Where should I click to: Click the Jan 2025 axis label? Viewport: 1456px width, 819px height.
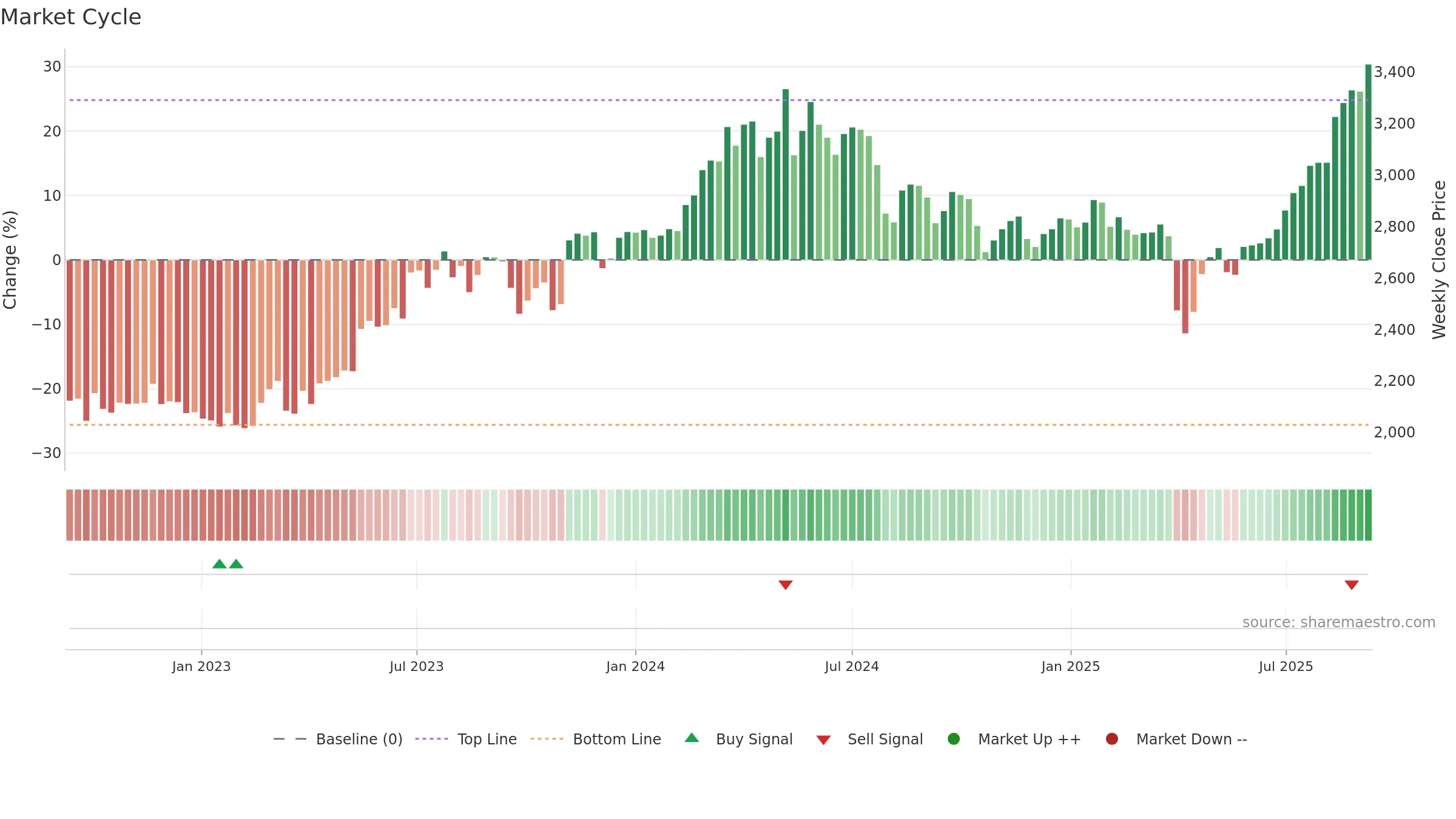point(1071,667)
